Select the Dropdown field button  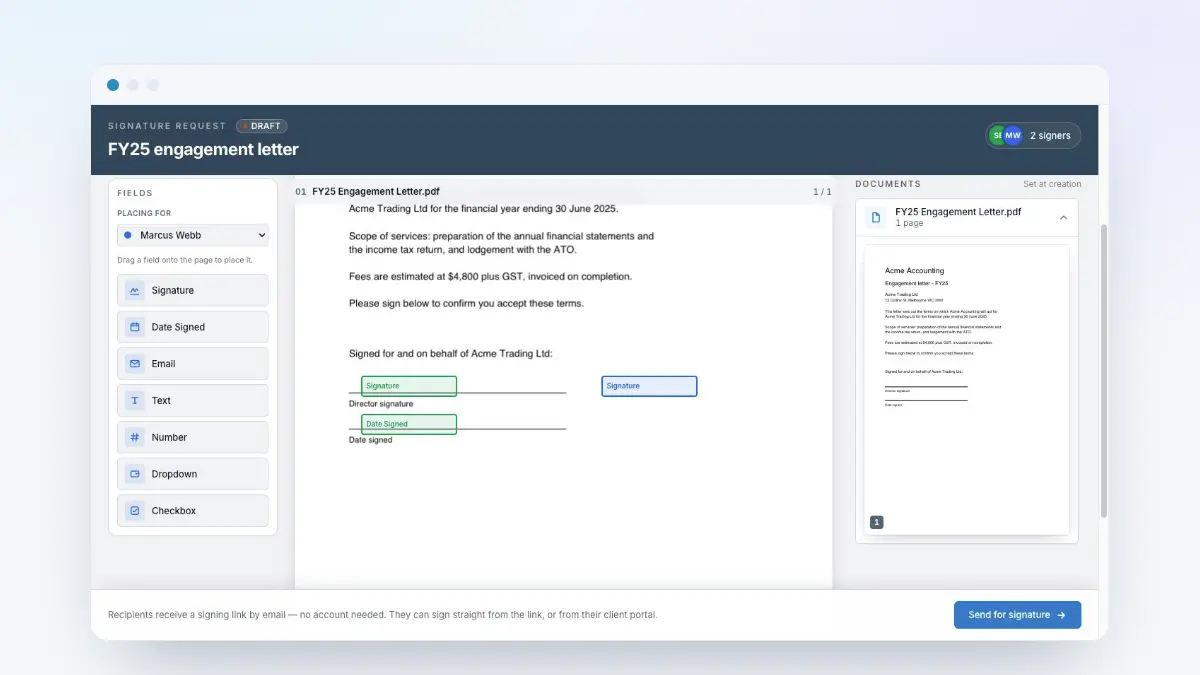point(193,474)
